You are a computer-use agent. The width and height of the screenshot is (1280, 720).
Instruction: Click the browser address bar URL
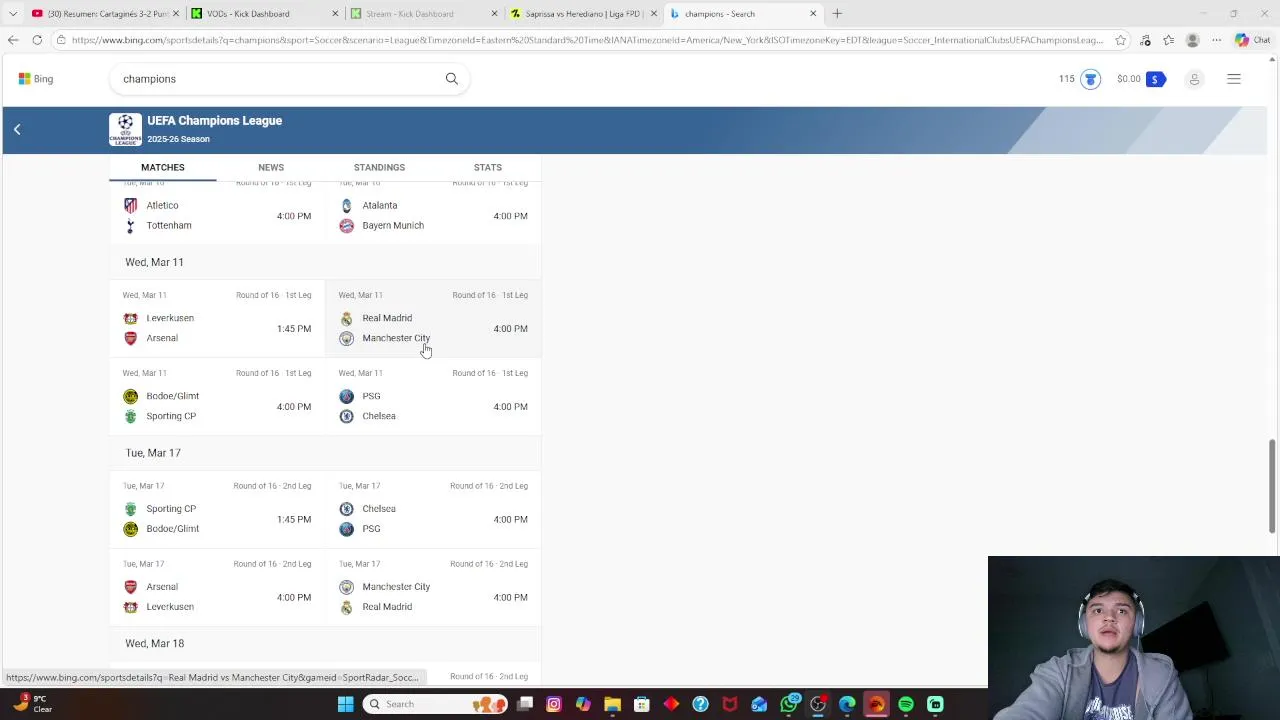click(587, 40)
